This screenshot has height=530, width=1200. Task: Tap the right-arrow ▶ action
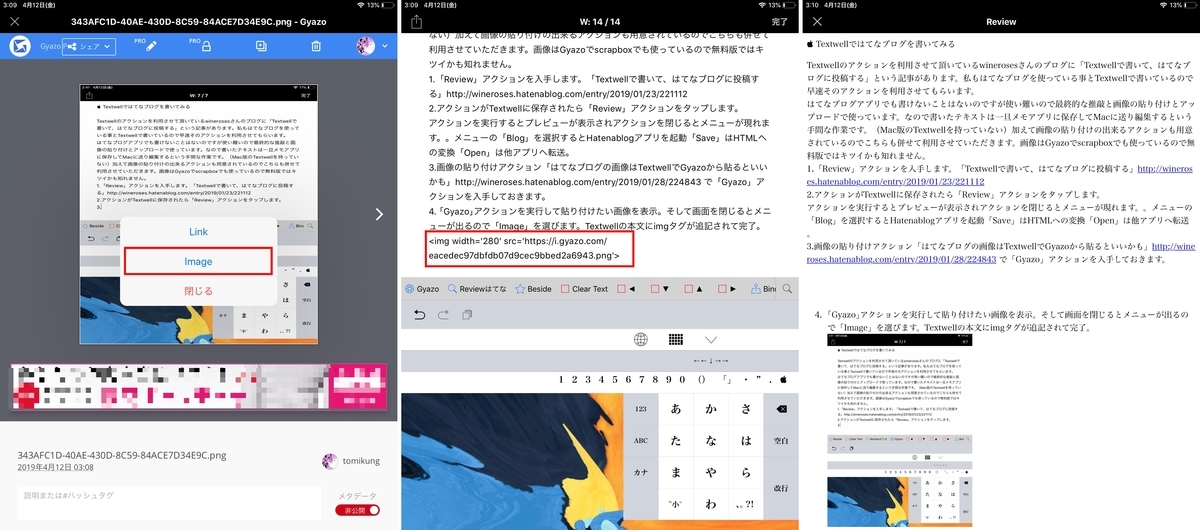point(727,289)
